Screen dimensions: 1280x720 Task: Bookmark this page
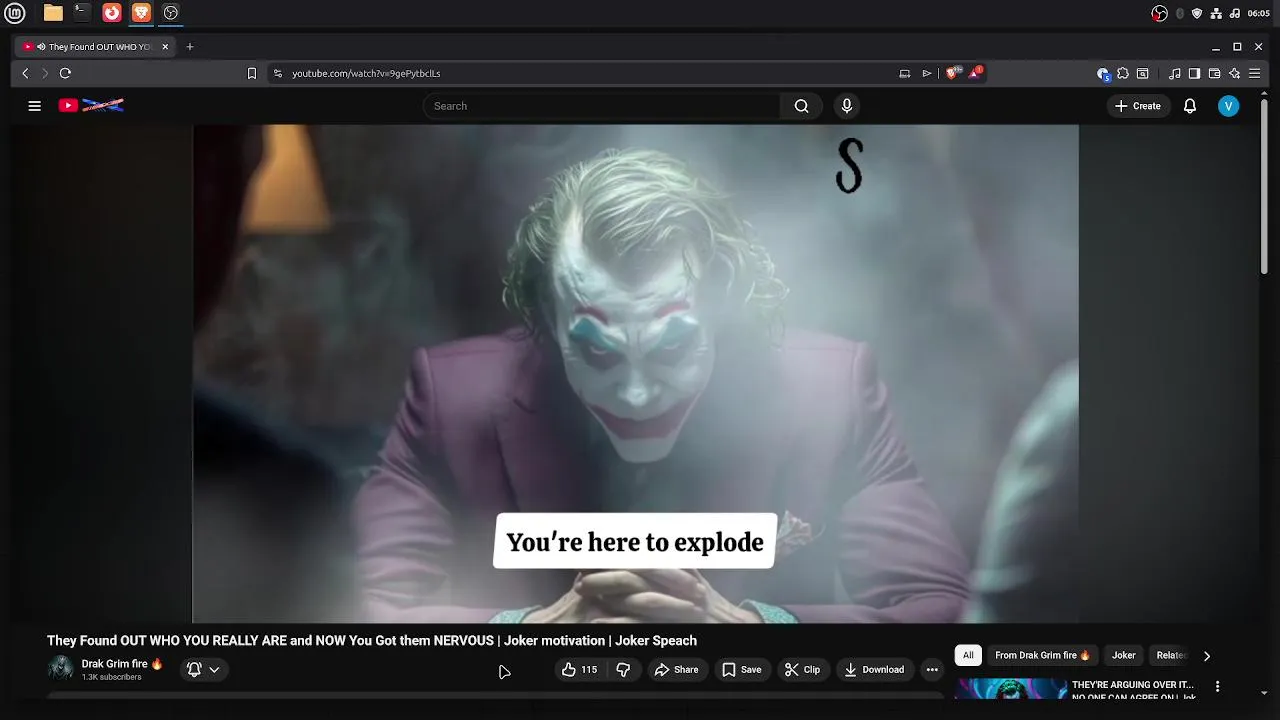click(252, 73)
